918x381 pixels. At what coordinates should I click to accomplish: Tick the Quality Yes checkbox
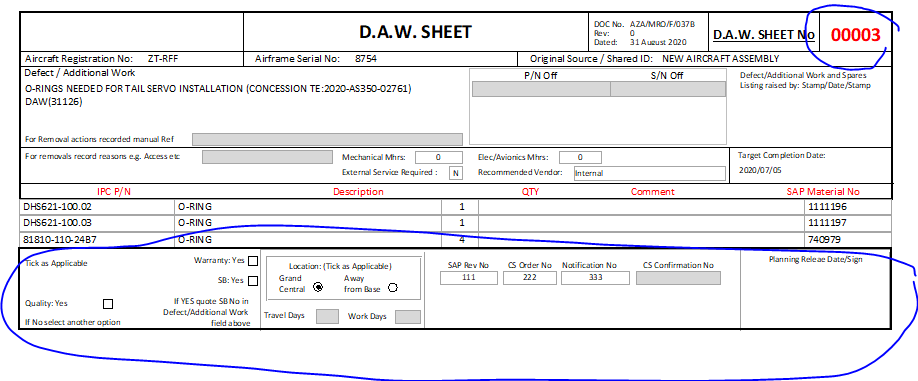108,304
